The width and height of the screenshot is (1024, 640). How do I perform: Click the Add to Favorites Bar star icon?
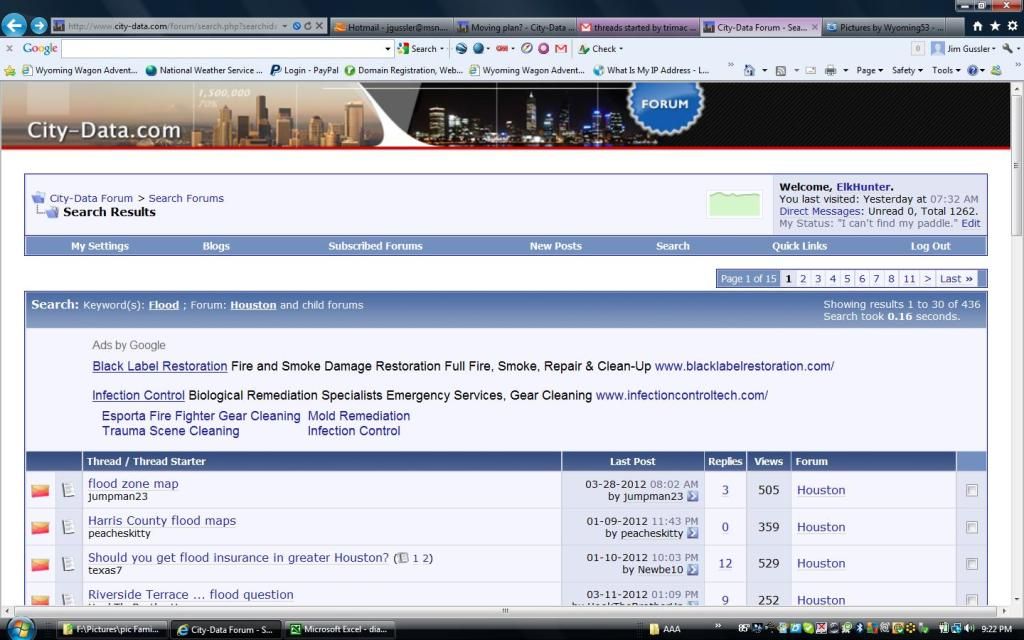[10, 70]
